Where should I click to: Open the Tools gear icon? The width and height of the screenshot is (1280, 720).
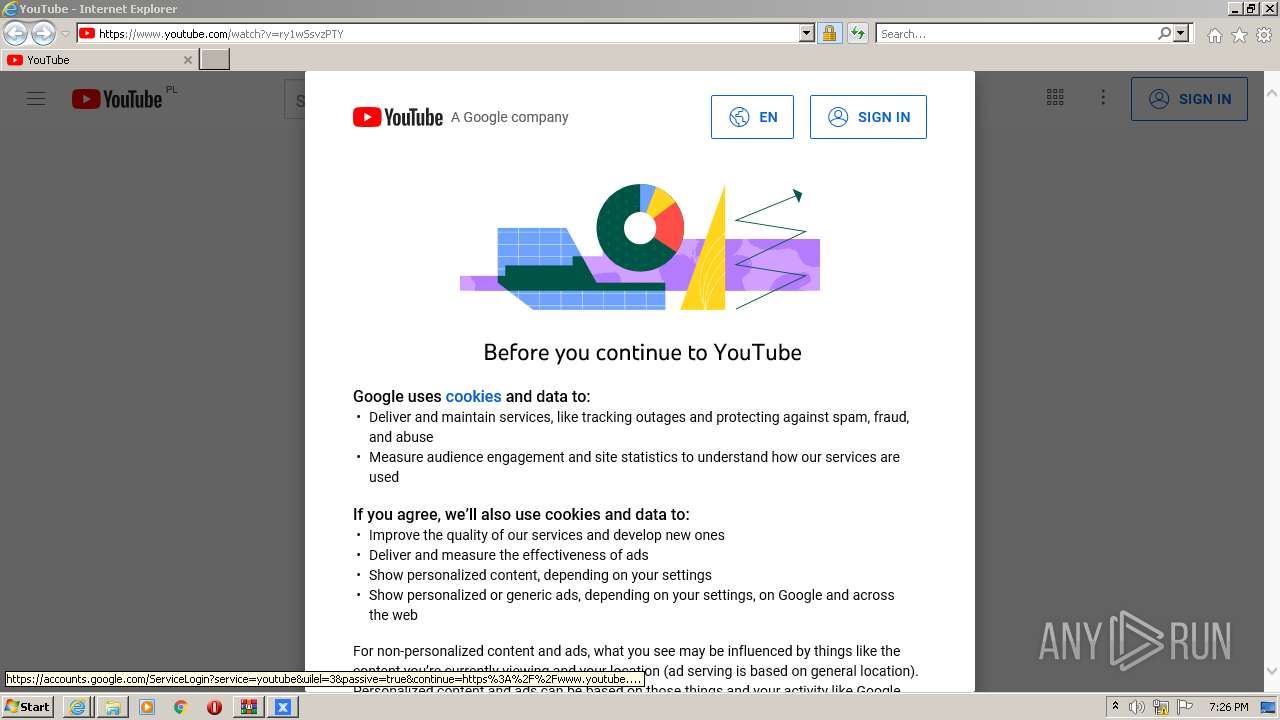tap(1264, 35)
